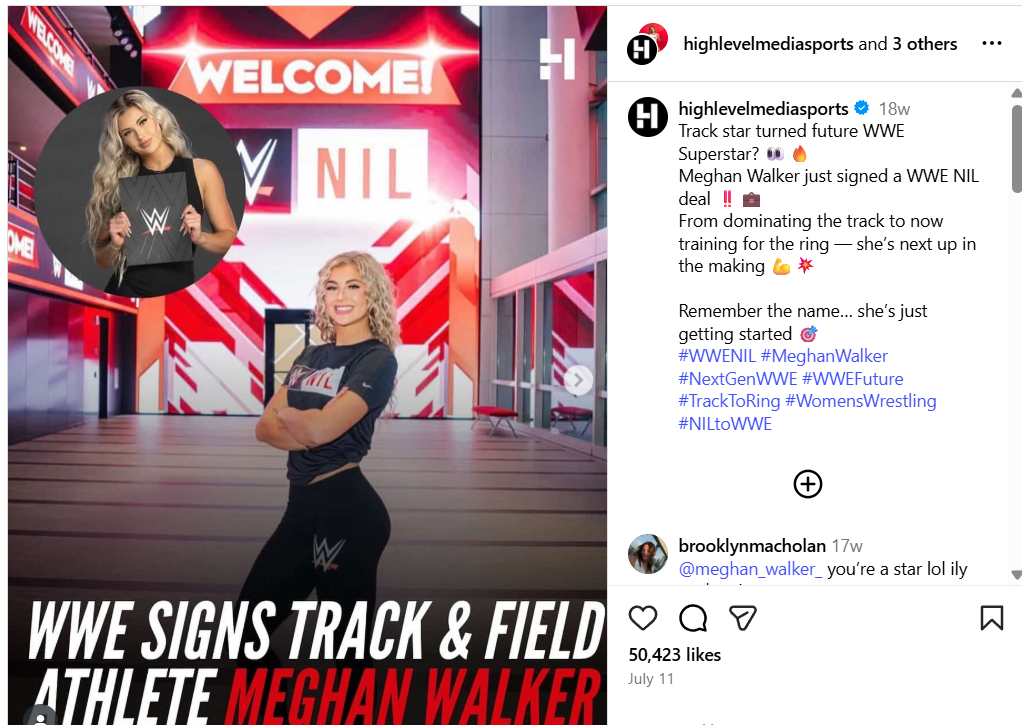Like the post with the heart icon
The width and height of the screenshot is (1022, 725).
(643, 617)
